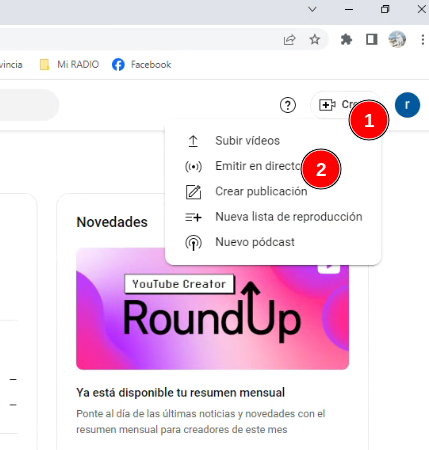Open the Chrome profile avatar picture
The width and height of the screenshot is (429, 450).
point(397,40)
